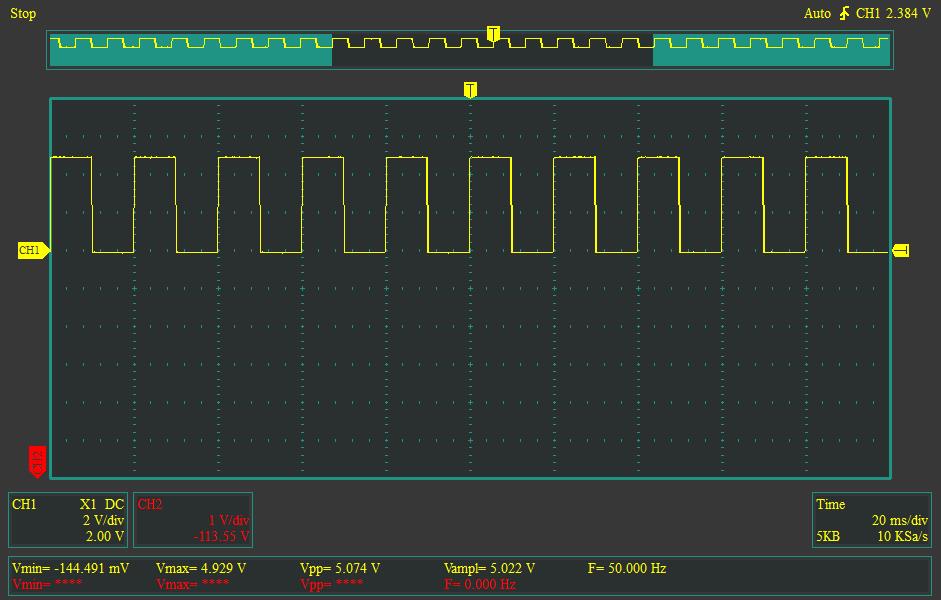Select the Auto trigger mode label
This screenshot has width=941, height=600.
(817, 13)
